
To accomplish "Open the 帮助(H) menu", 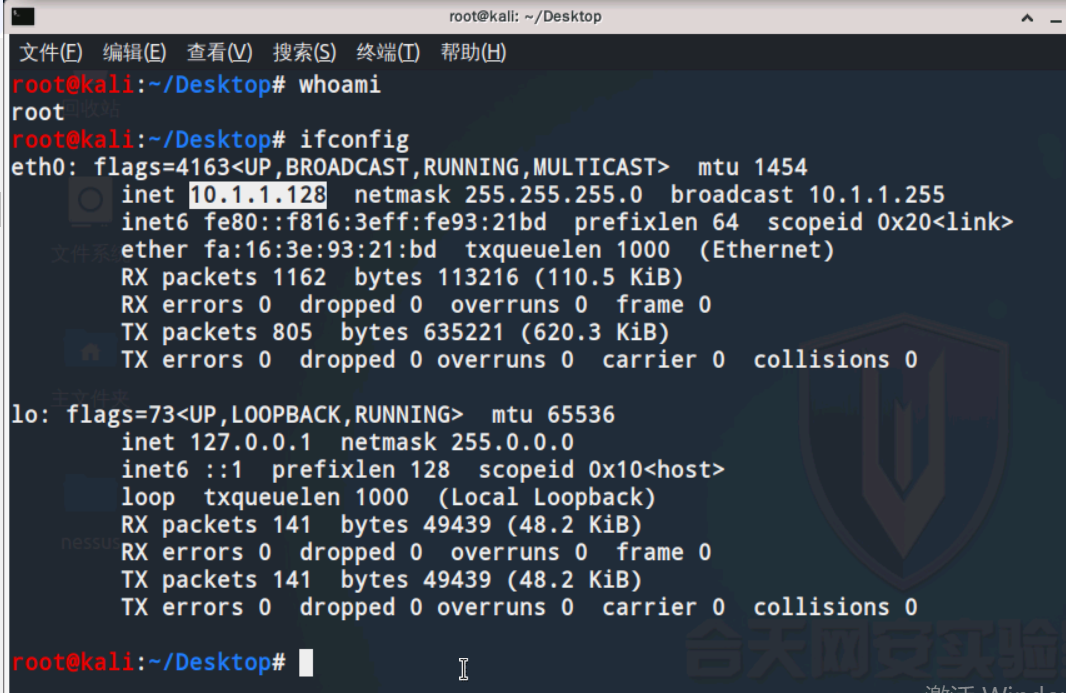I will click(473, 52).
